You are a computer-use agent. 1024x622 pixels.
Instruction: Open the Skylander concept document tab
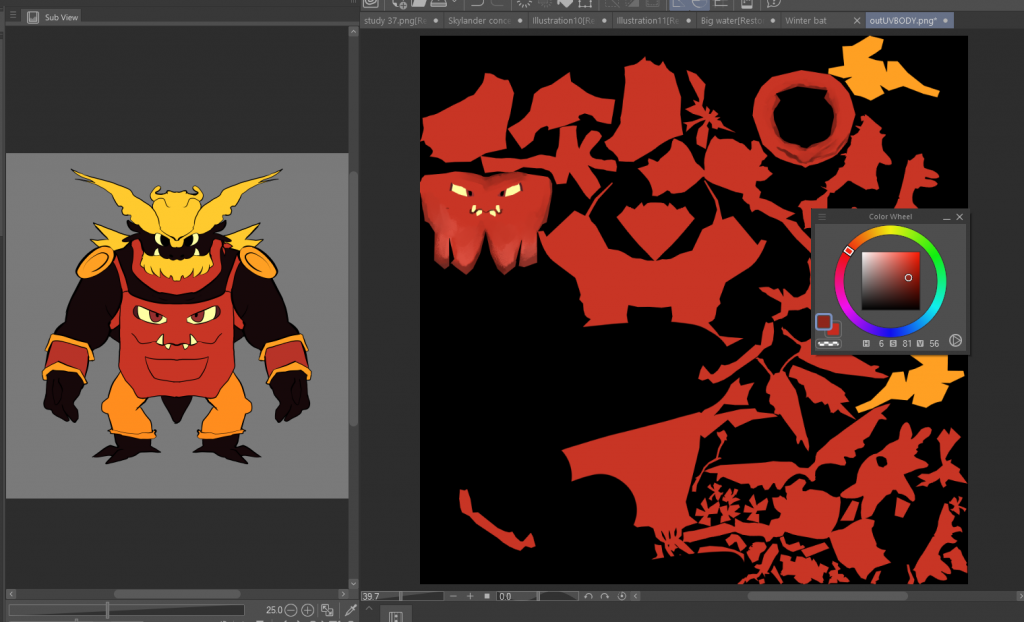485,20
